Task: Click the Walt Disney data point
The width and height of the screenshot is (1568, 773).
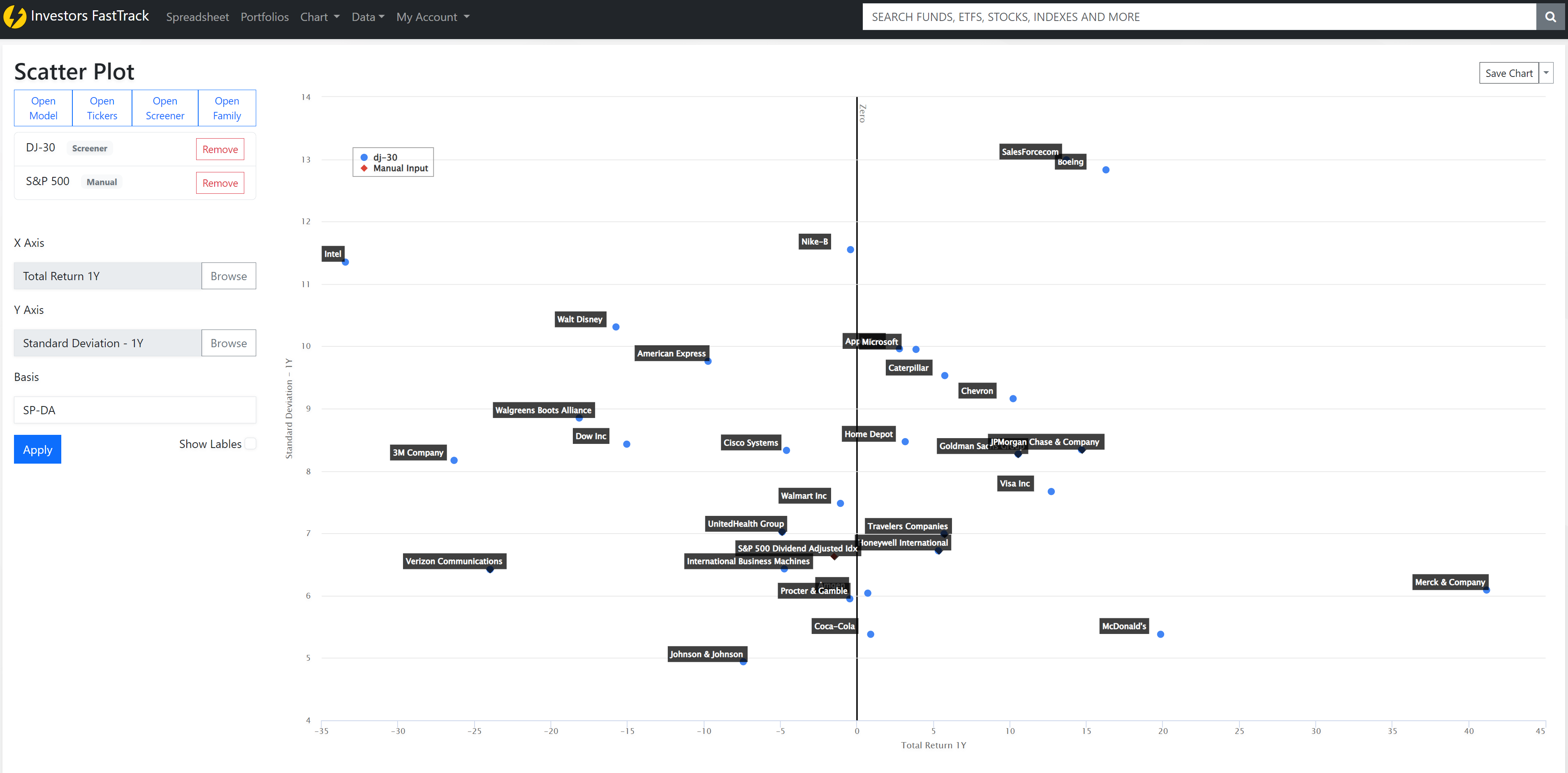Action: click(616, 327)
